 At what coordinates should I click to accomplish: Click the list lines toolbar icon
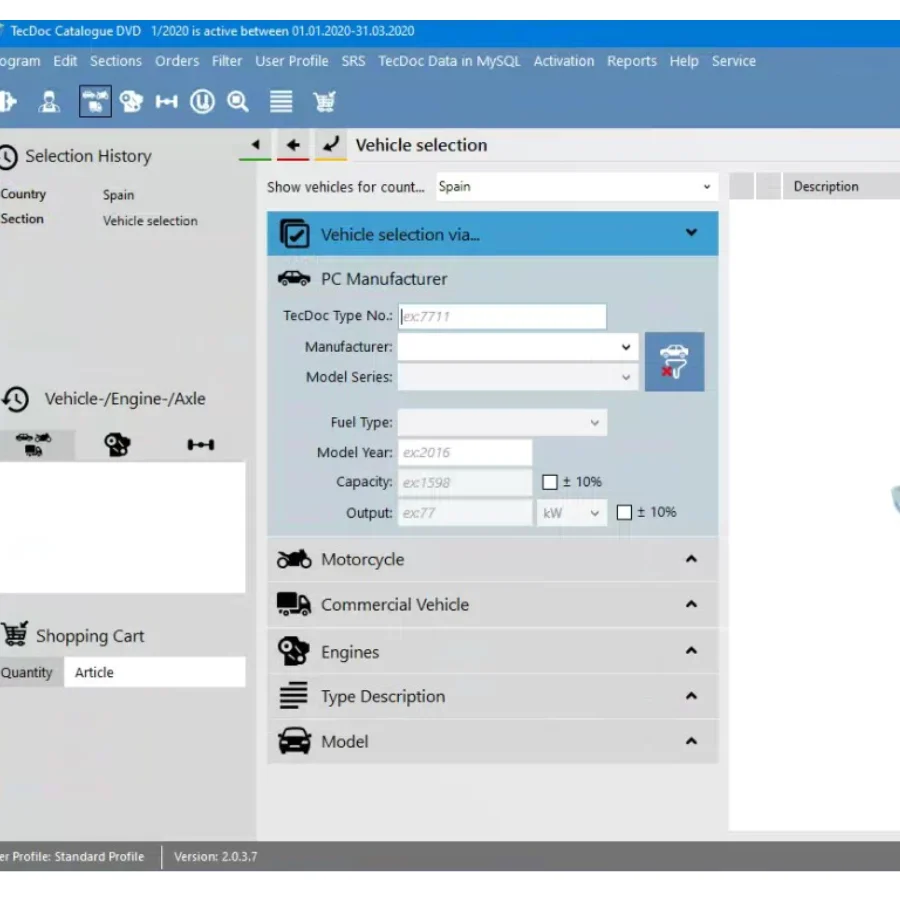(x=281, y=102)
